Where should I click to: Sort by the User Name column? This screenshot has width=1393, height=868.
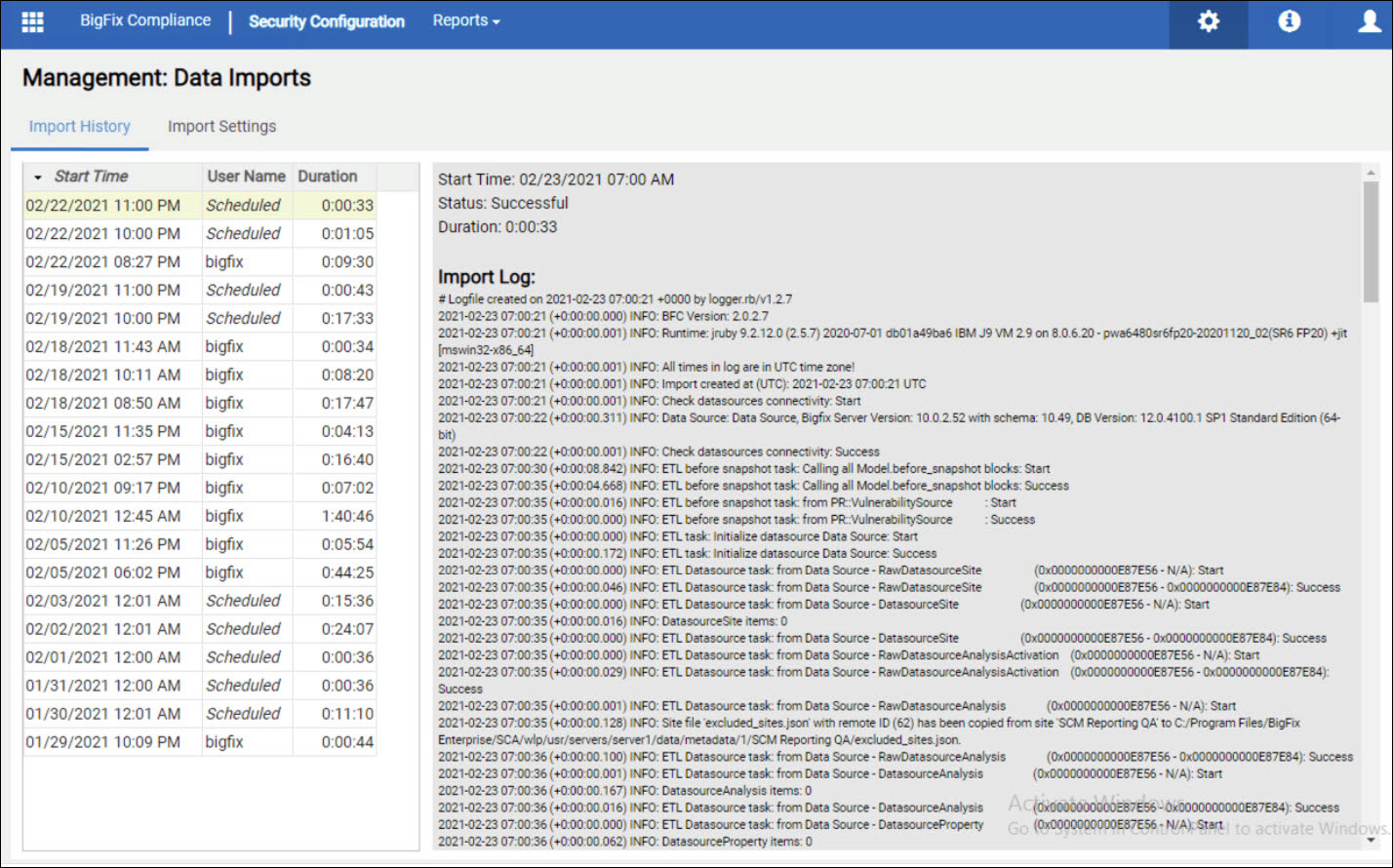pos(246,177)
